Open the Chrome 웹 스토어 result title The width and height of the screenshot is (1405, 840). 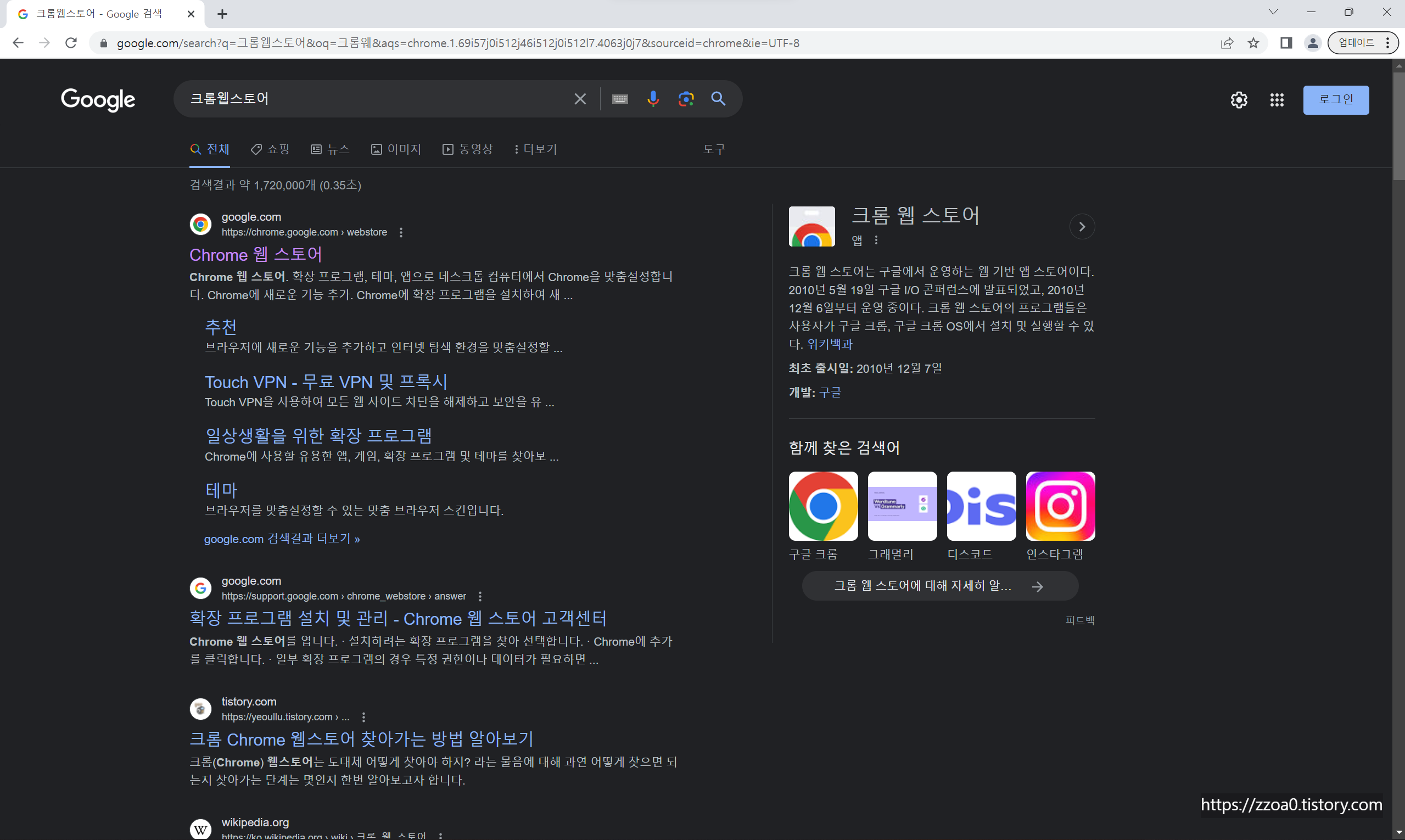[256, 255]
